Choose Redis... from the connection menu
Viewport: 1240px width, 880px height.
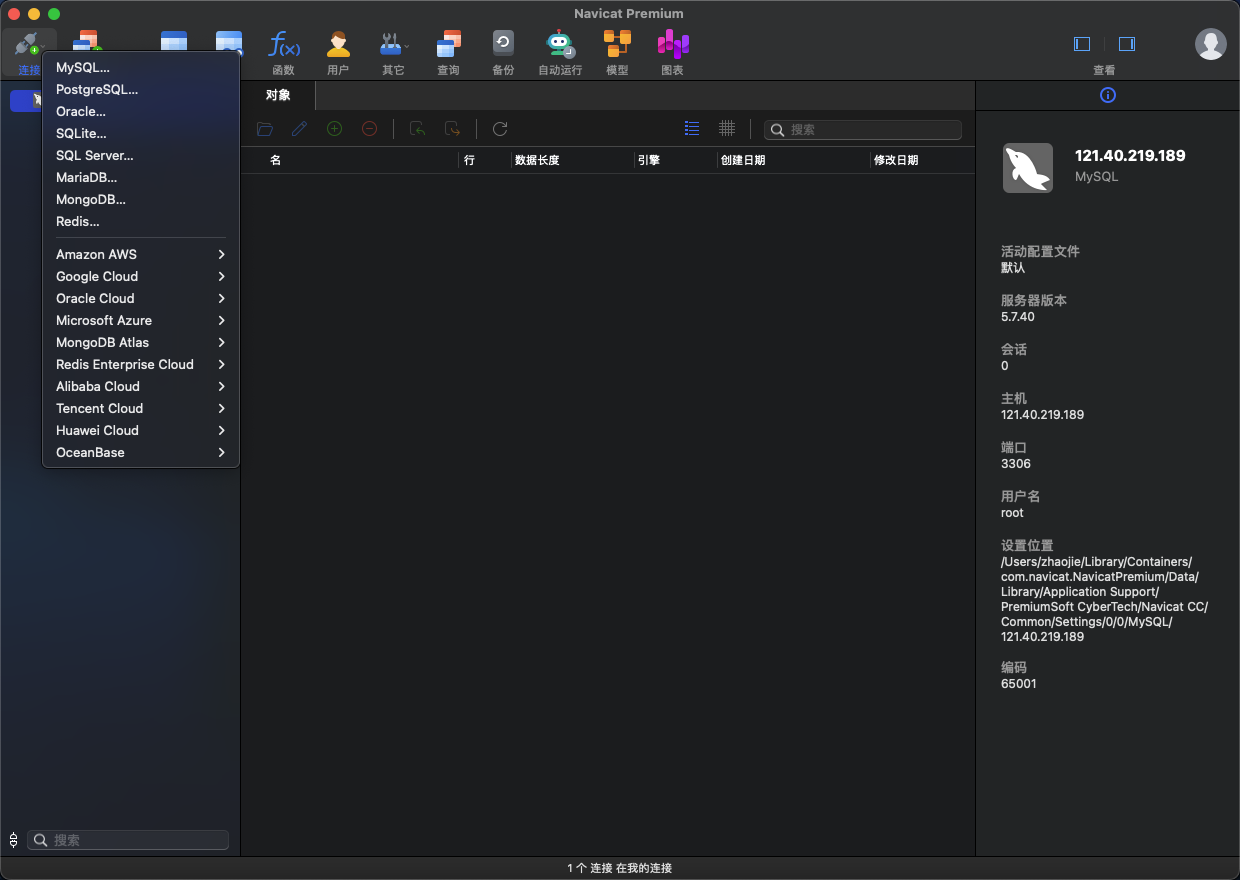pos(141,221)
